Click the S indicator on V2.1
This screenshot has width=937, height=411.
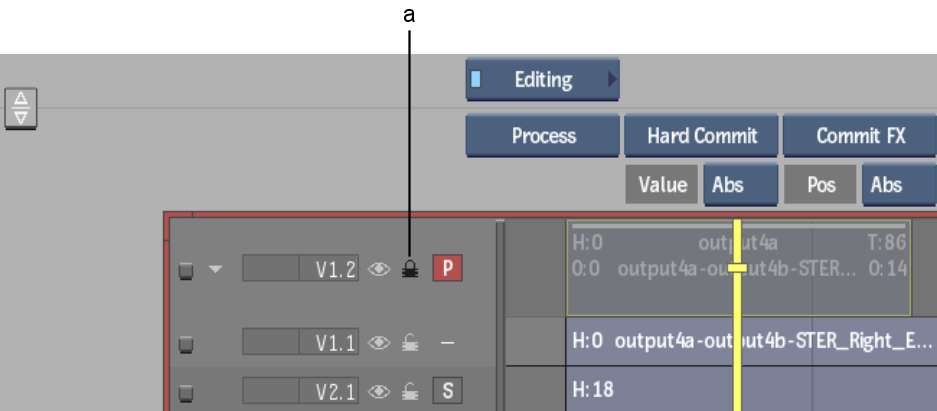[448, 391]
